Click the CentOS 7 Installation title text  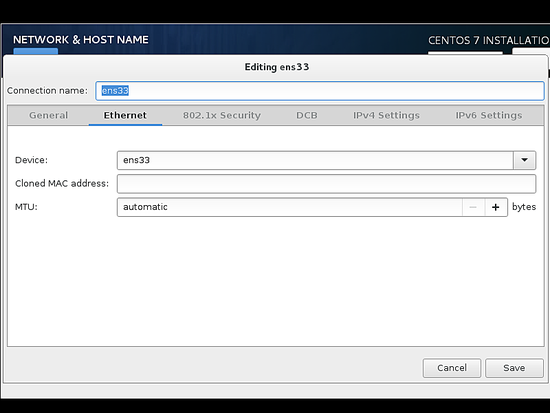point(489,40)
